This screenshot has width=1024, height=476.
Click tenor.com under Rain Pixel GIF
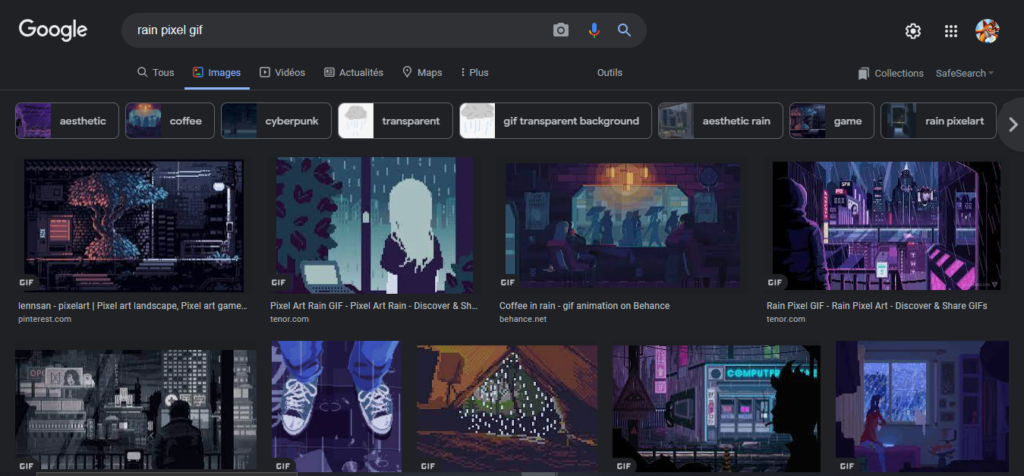pos(786,319)
